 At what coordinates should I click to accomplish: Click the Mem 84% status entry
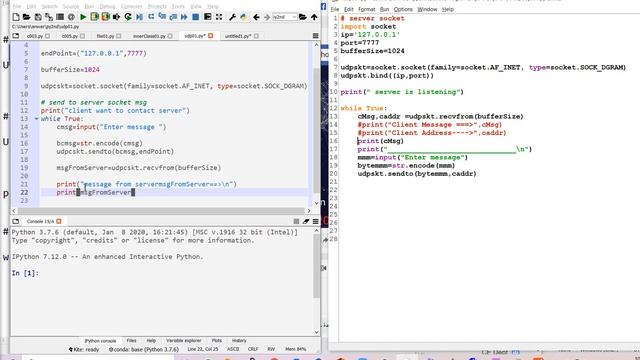(x=296, y=349)
